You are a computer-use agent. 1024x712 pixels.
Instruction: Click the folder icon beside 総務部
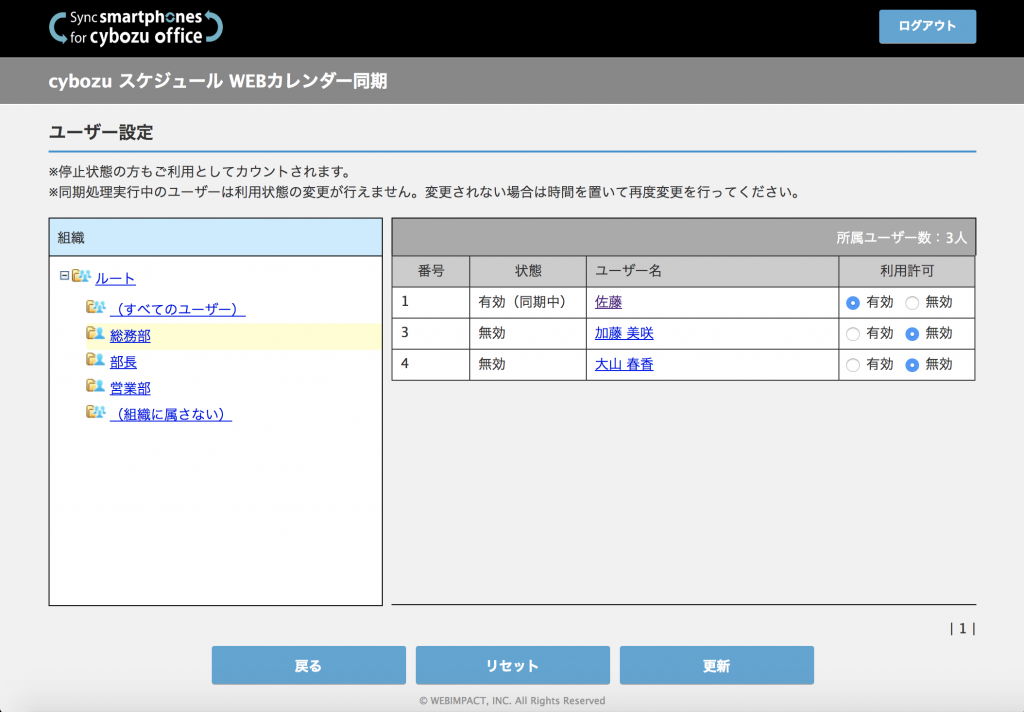pos(96,335)
